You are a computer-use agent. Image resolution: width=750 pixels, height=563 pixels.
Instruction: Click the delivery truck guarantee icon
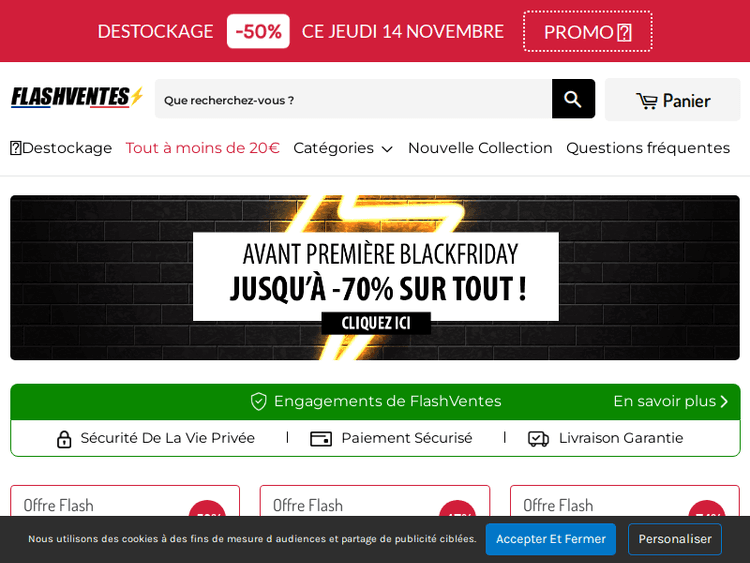coord(538,439)
